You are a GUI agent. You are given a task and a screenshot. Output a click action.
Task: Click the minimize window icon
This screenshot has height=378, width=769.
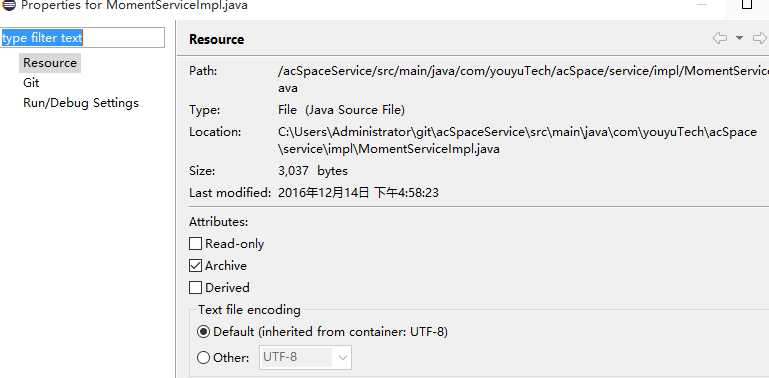(702, 5)
